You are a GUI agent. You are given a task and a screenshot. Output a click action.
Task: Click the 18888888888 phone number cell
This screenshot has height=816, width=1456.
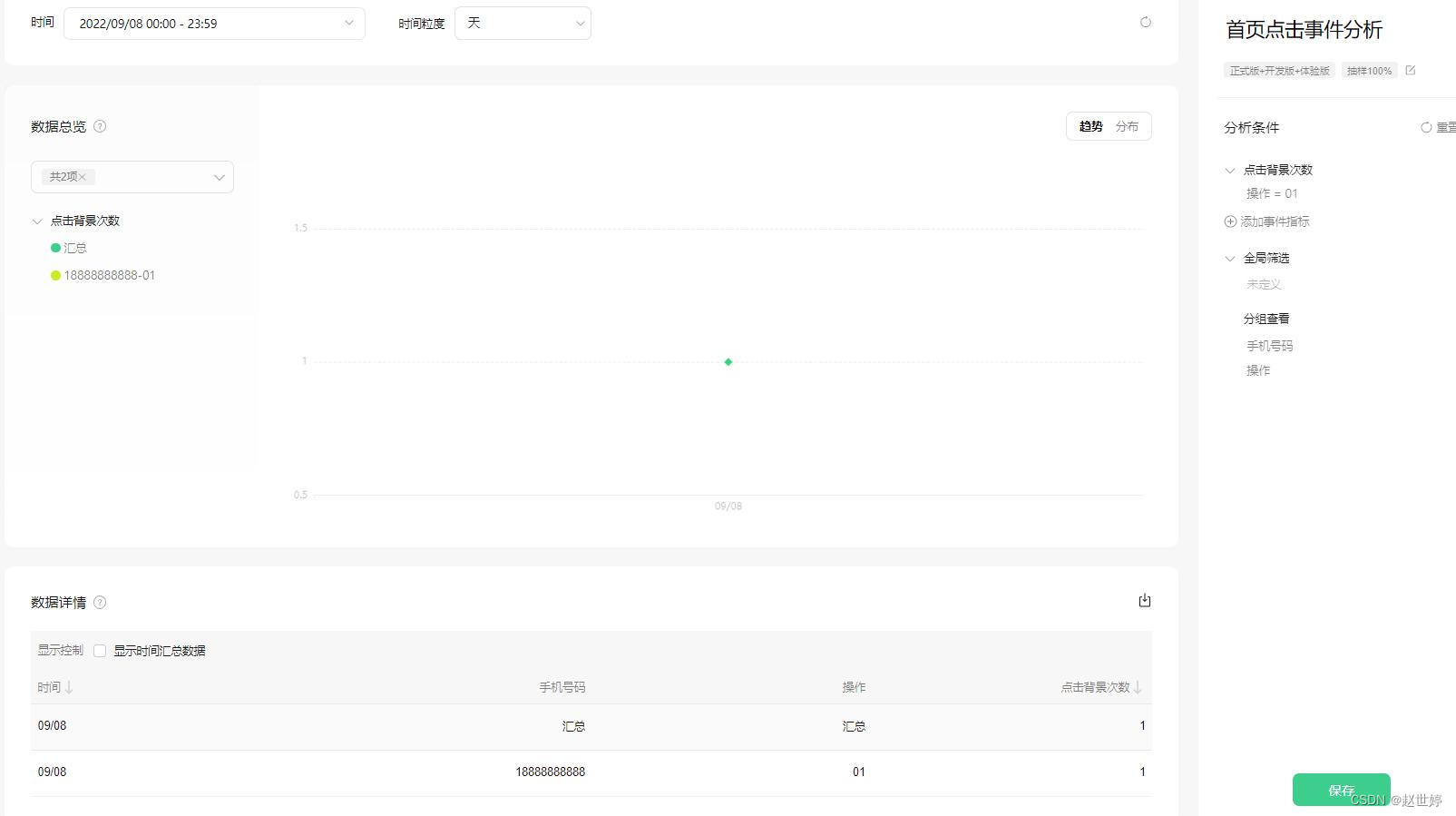point(551,772)
